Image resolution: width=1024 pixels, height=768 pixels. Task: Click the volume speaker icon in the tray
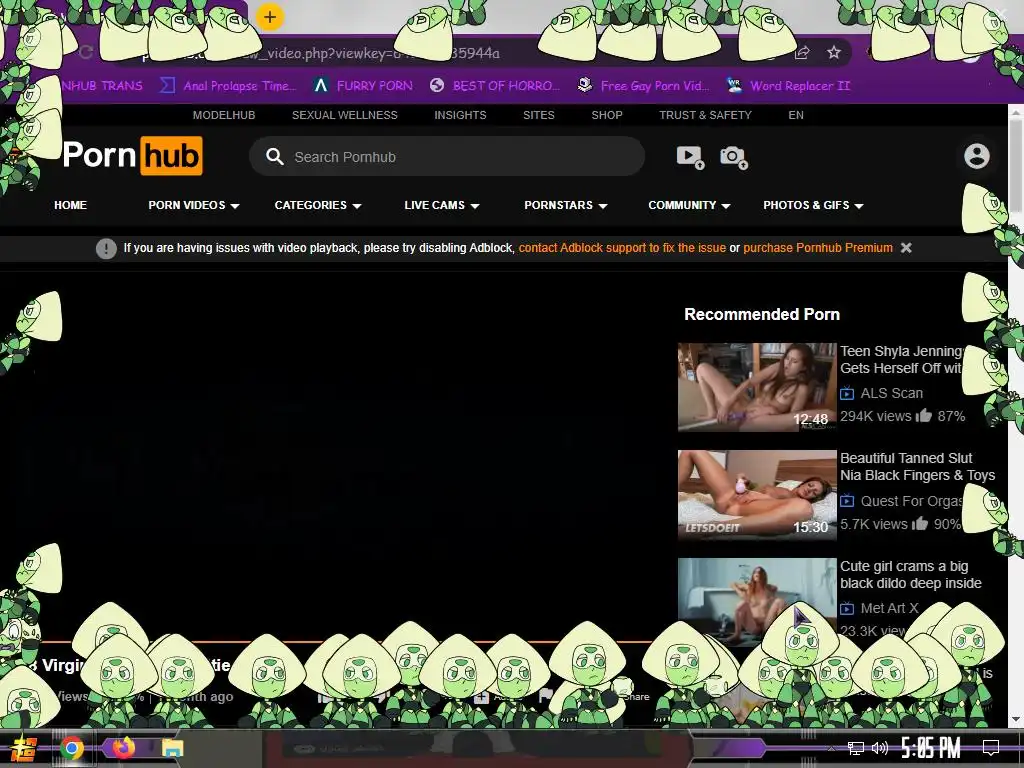point(880,748)
